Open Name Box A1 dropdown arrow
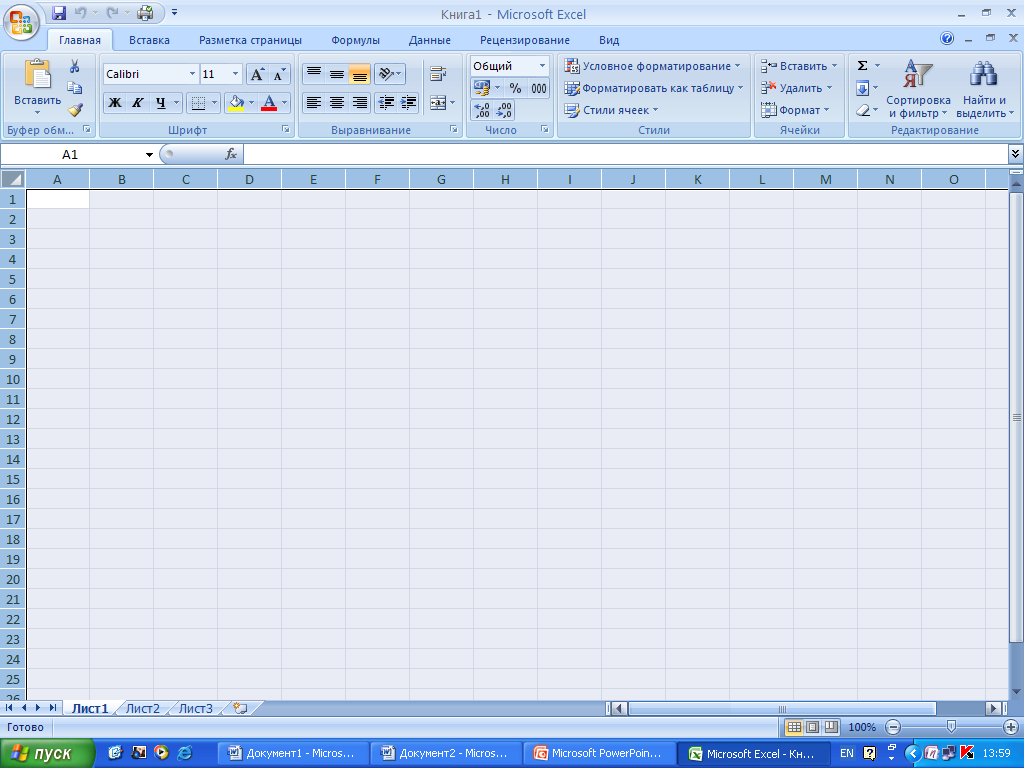This screenshot has width=1024, height=768. (x=149, y=155)
